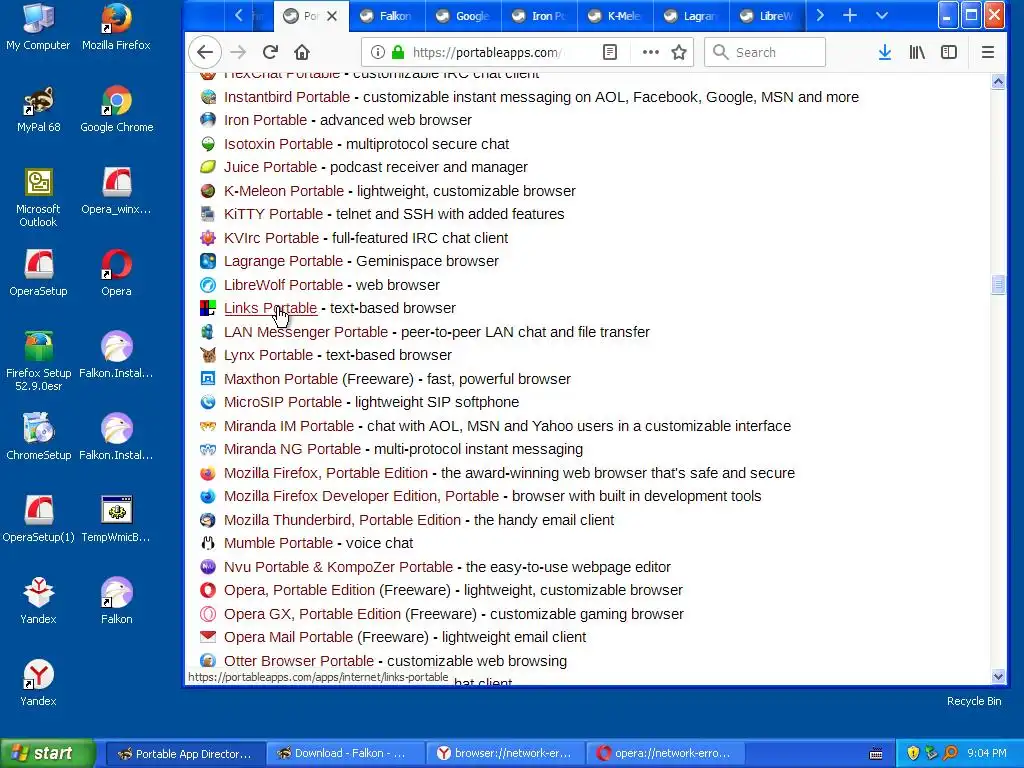Toggle the sidebar view icon
The image size is (1024, 768).
(949, 52)
